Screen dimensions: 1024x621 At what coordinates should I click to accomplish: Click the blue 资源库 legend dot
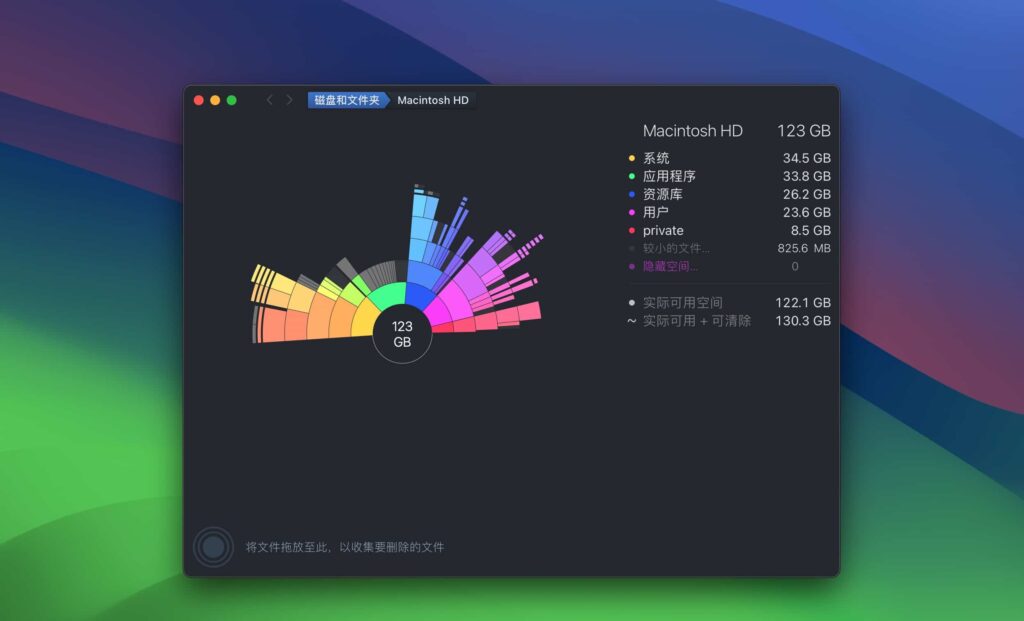(630, 194)
